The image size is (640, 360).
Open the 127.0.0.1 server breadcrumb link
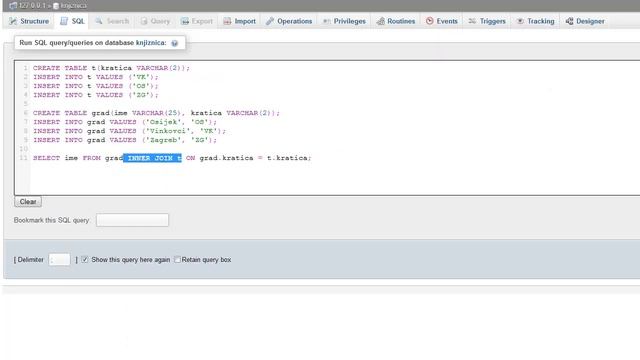coord(32,6)
